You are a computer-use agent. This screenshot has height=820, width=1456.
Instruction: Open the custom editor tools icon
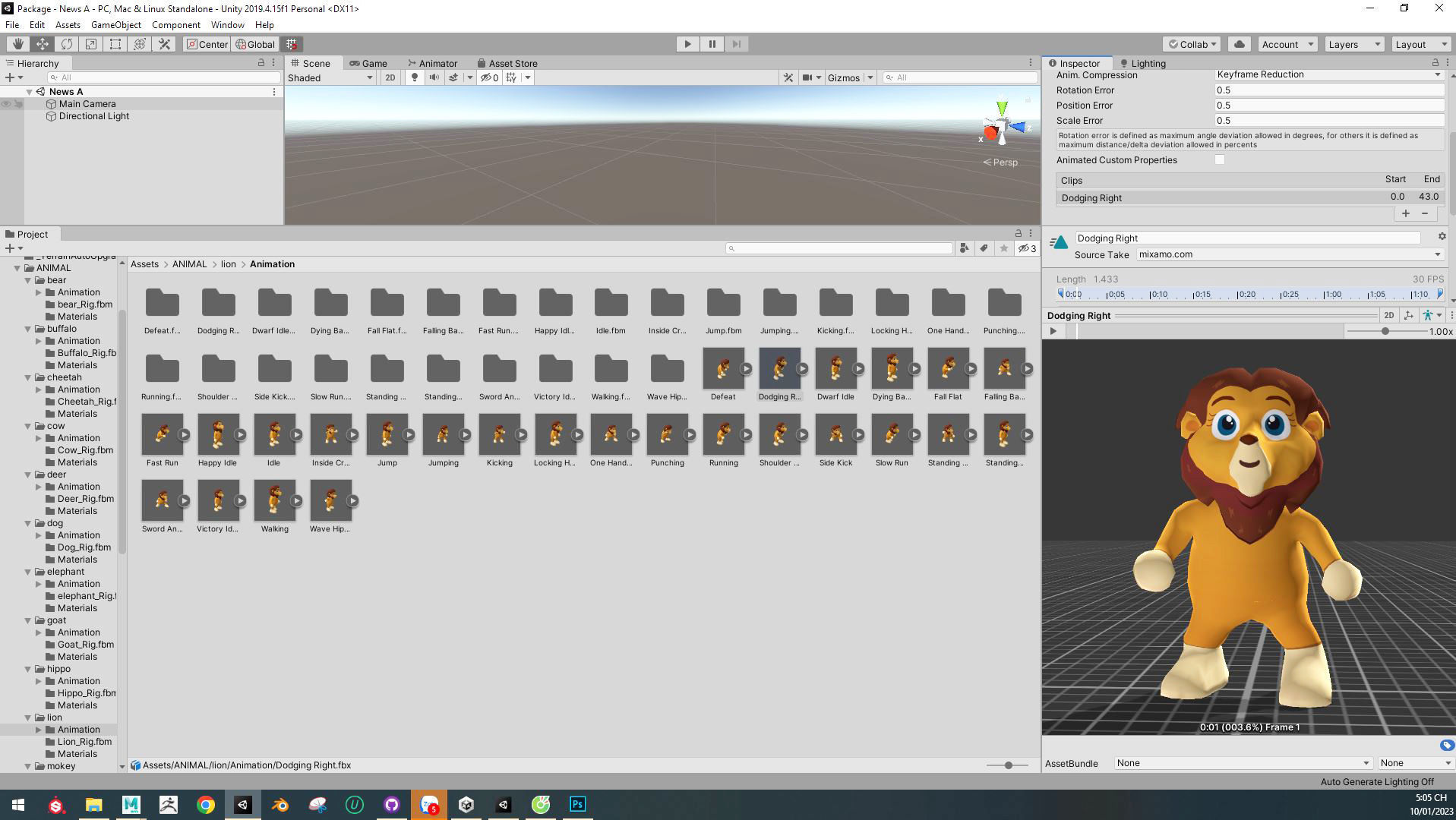tap(164, 44)
